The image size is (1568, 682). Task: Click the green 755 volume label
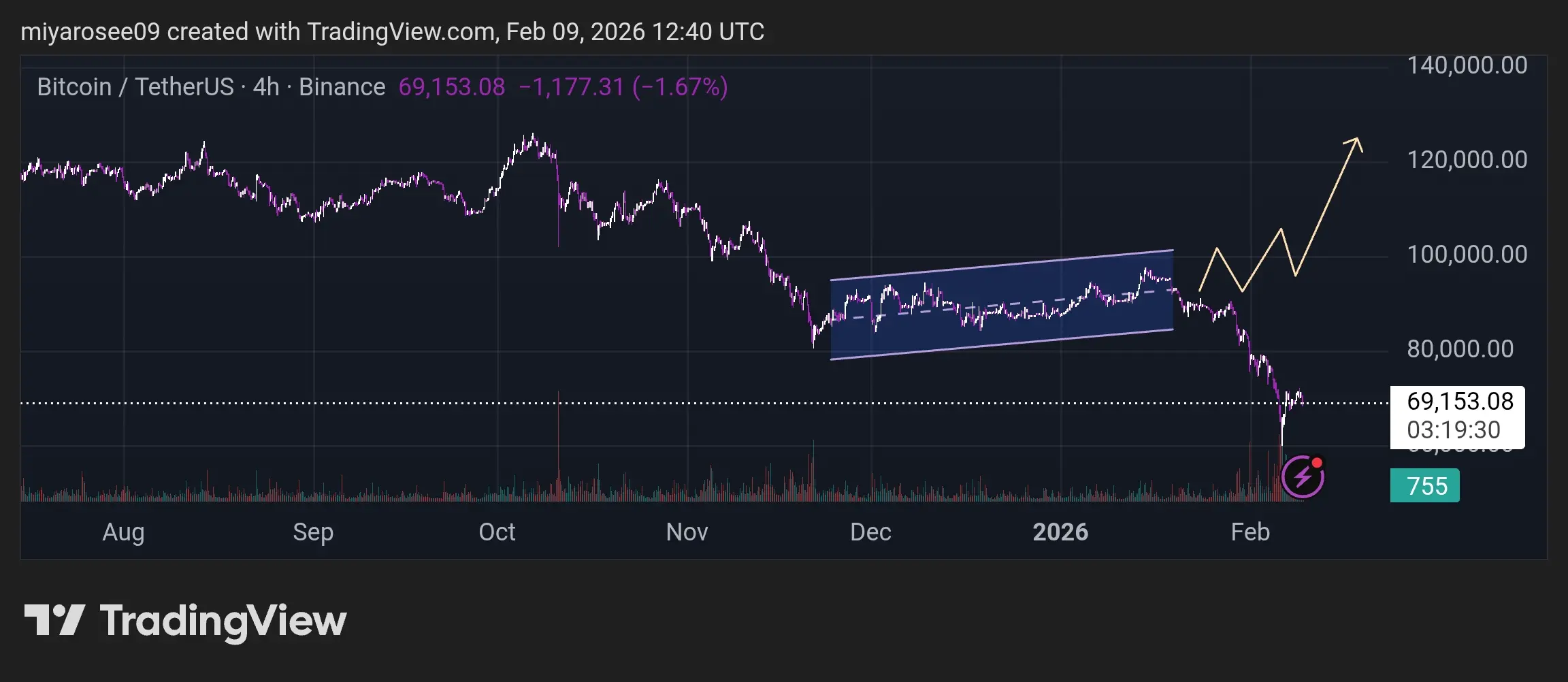(1424, 486)
